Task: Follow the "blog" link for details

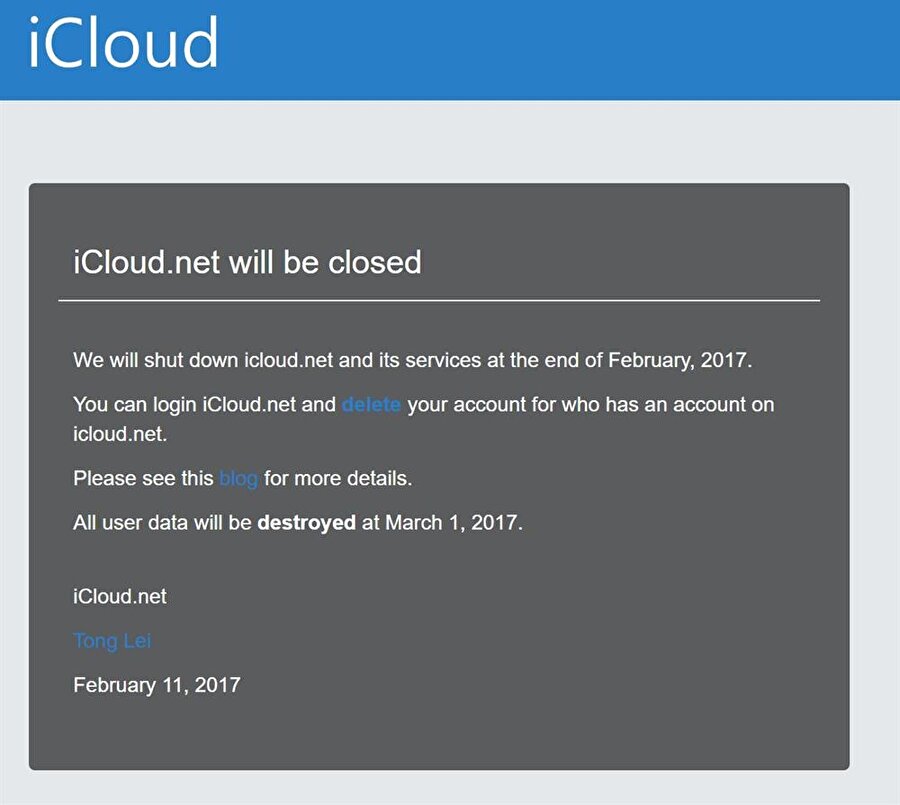Action: pos(238,479)
